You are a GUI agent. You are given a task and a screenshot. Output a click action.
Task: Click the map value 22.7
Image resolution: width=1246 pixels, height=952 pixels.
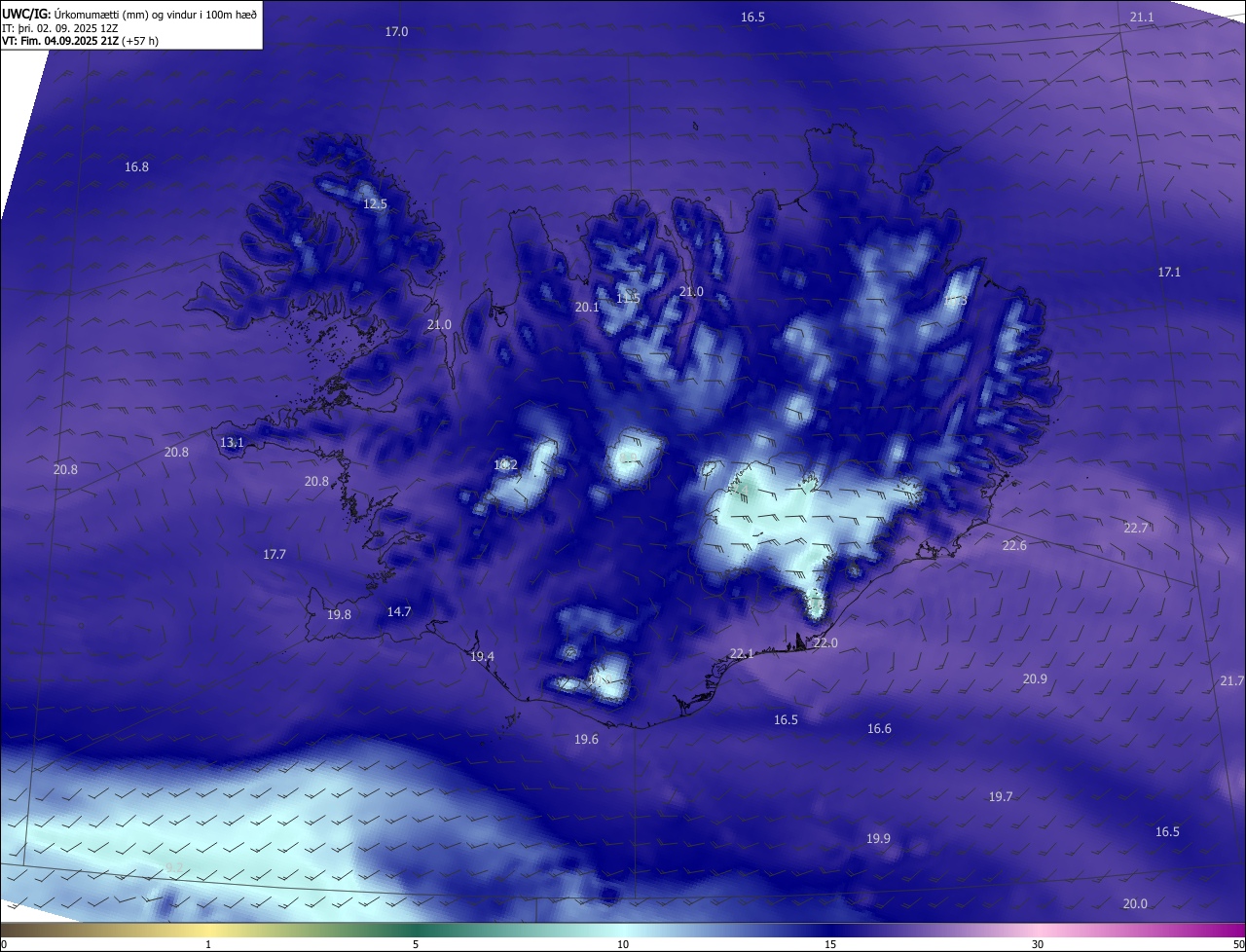point(1136,528)
